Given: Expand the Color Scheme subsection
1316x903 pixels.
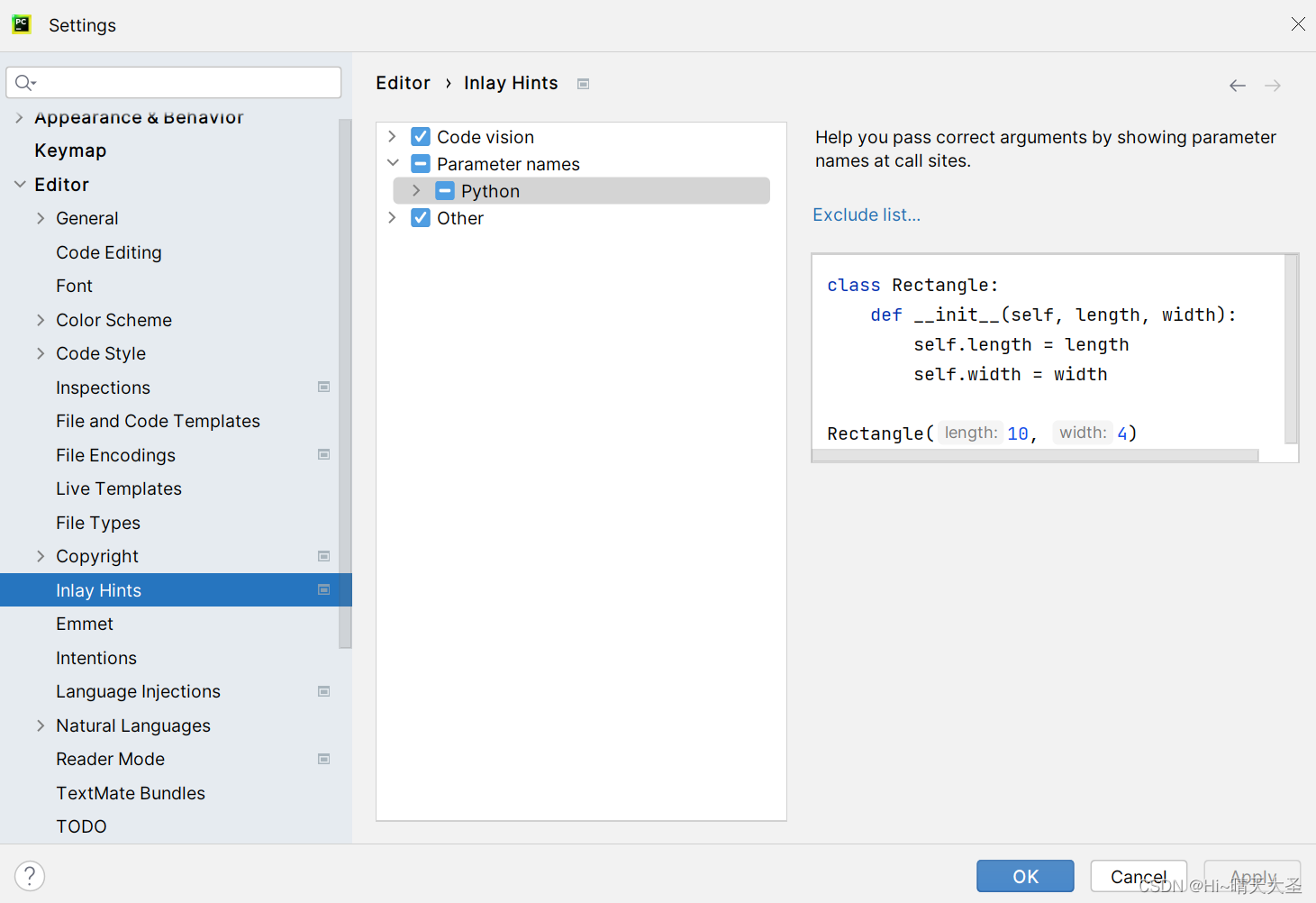Looking at the screenshot, I should (41, 320).
